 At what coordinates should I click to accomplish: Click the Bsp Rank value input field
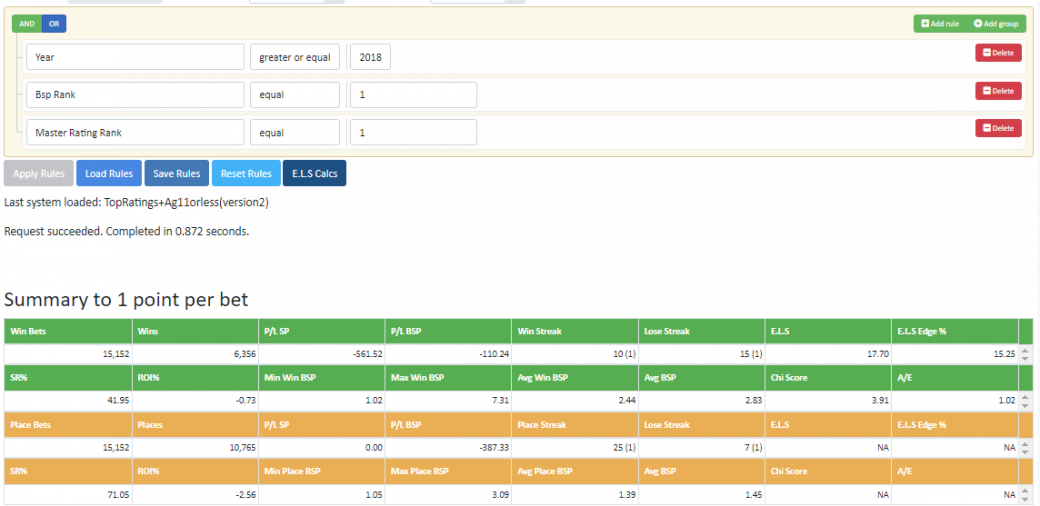coord(413,95)
